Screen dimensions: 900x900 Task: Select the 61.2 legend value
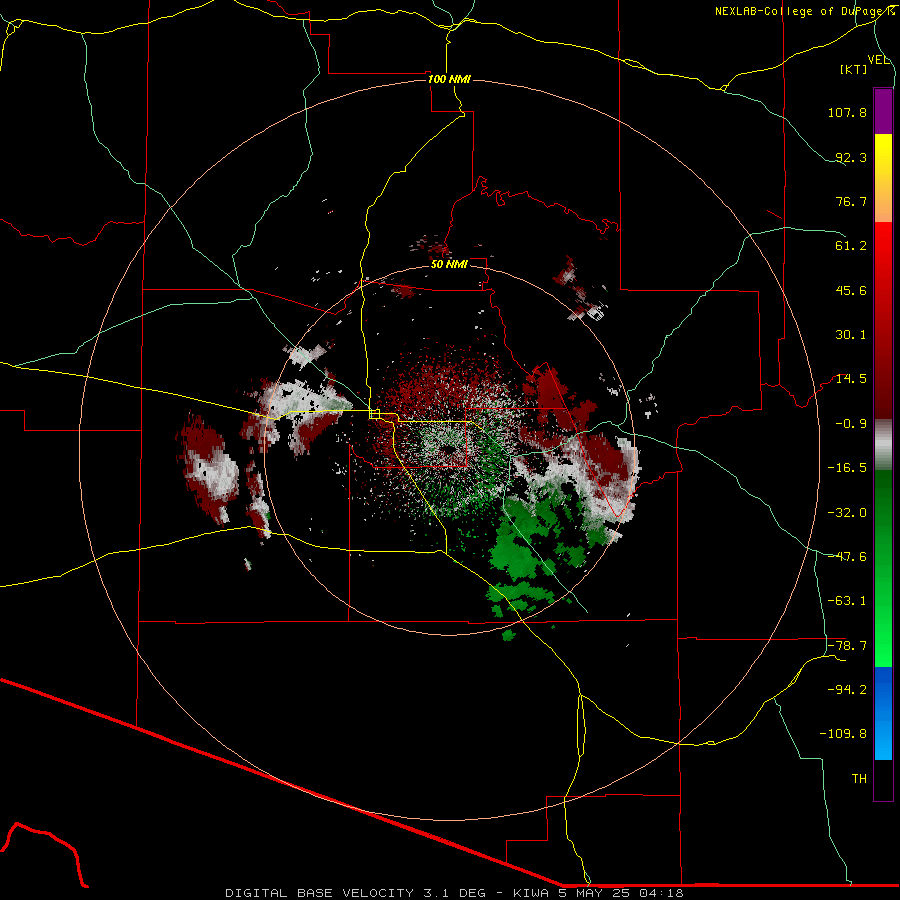pos(851,246)
